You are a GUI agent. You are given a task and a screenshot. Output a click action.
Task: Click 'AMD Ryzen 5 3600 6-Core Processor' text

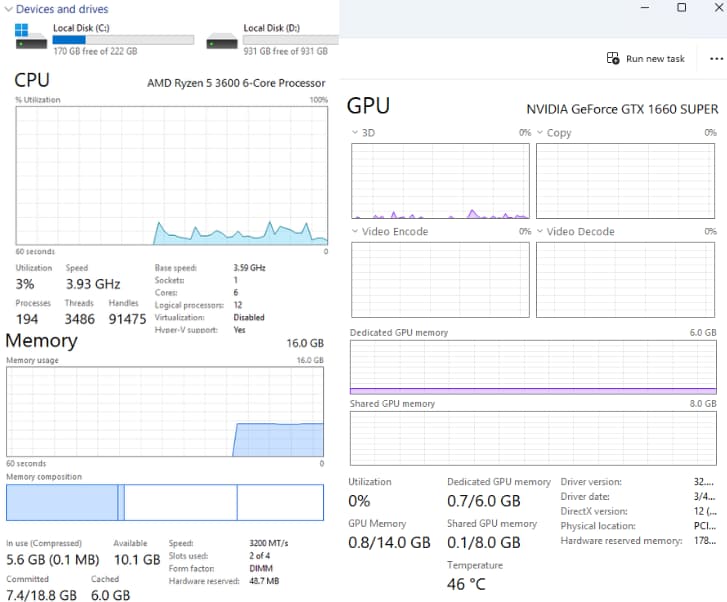click(236, 83)
